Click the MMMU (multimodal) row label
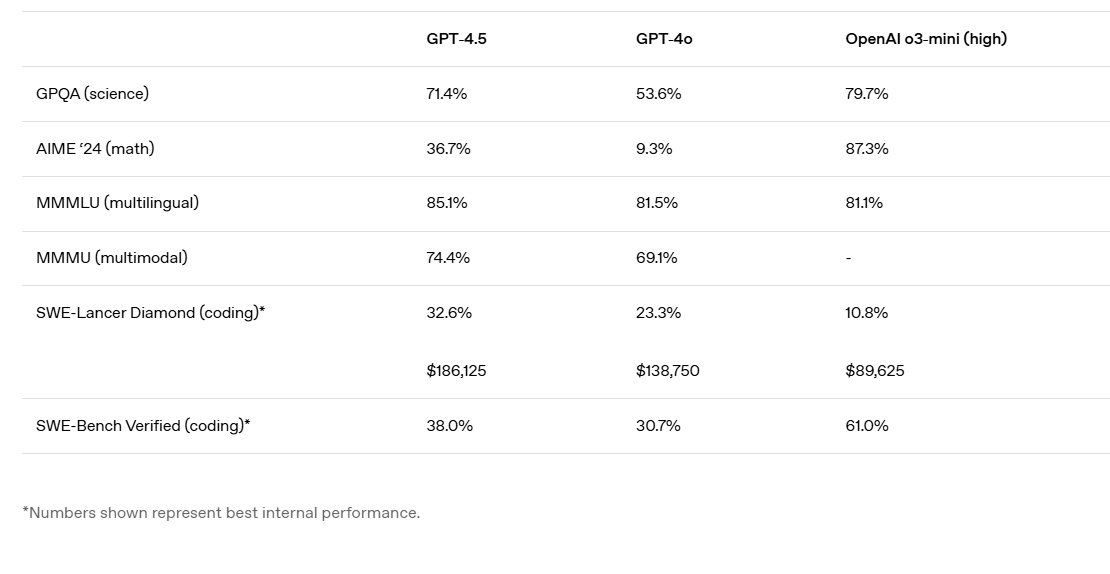 tap(111, 258)
